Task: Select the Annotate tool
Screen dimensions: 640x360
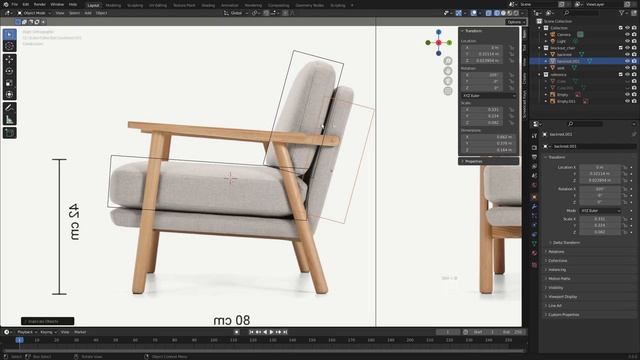Action: (9, 108)
